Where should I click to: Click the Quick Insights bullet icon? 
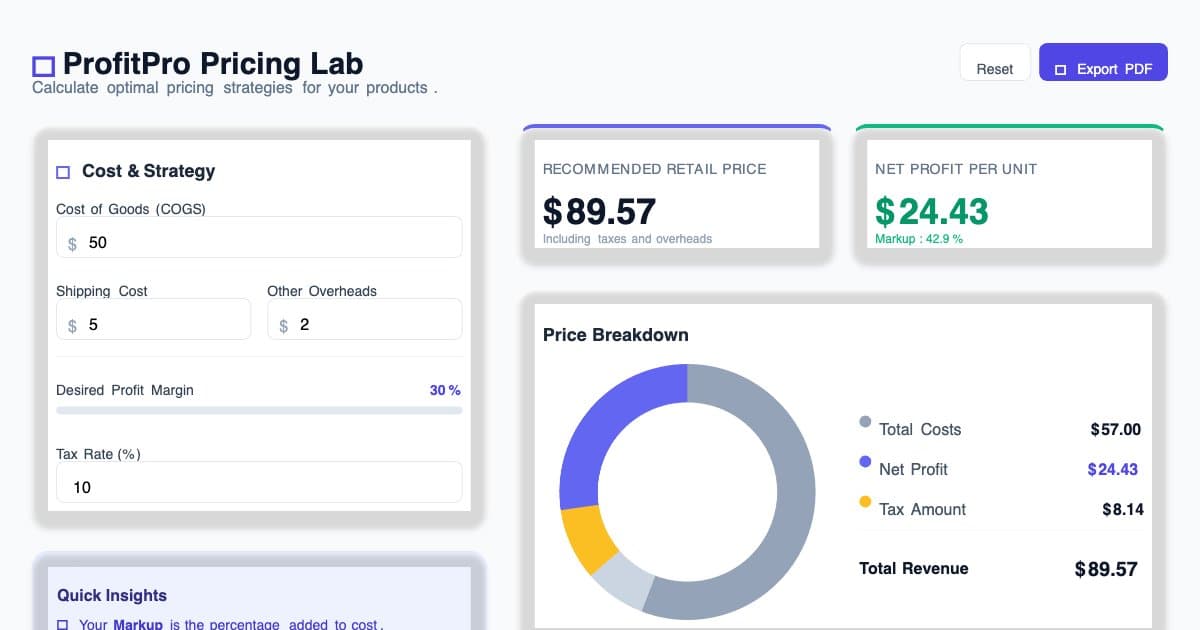pos(62,624)
